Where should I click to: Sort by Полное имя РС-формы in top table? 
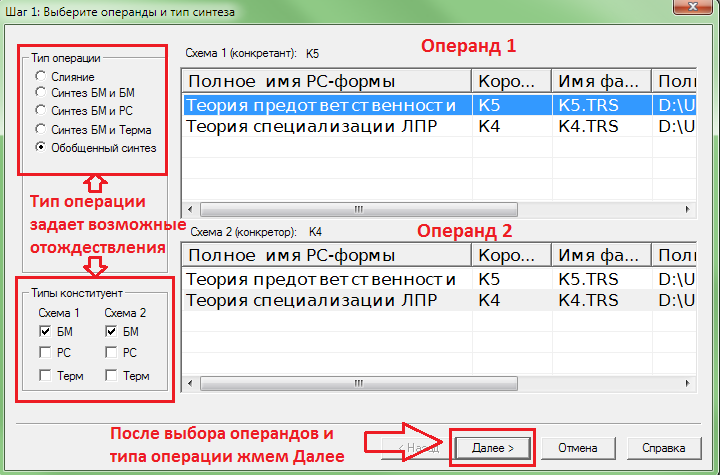click(325, 81)
